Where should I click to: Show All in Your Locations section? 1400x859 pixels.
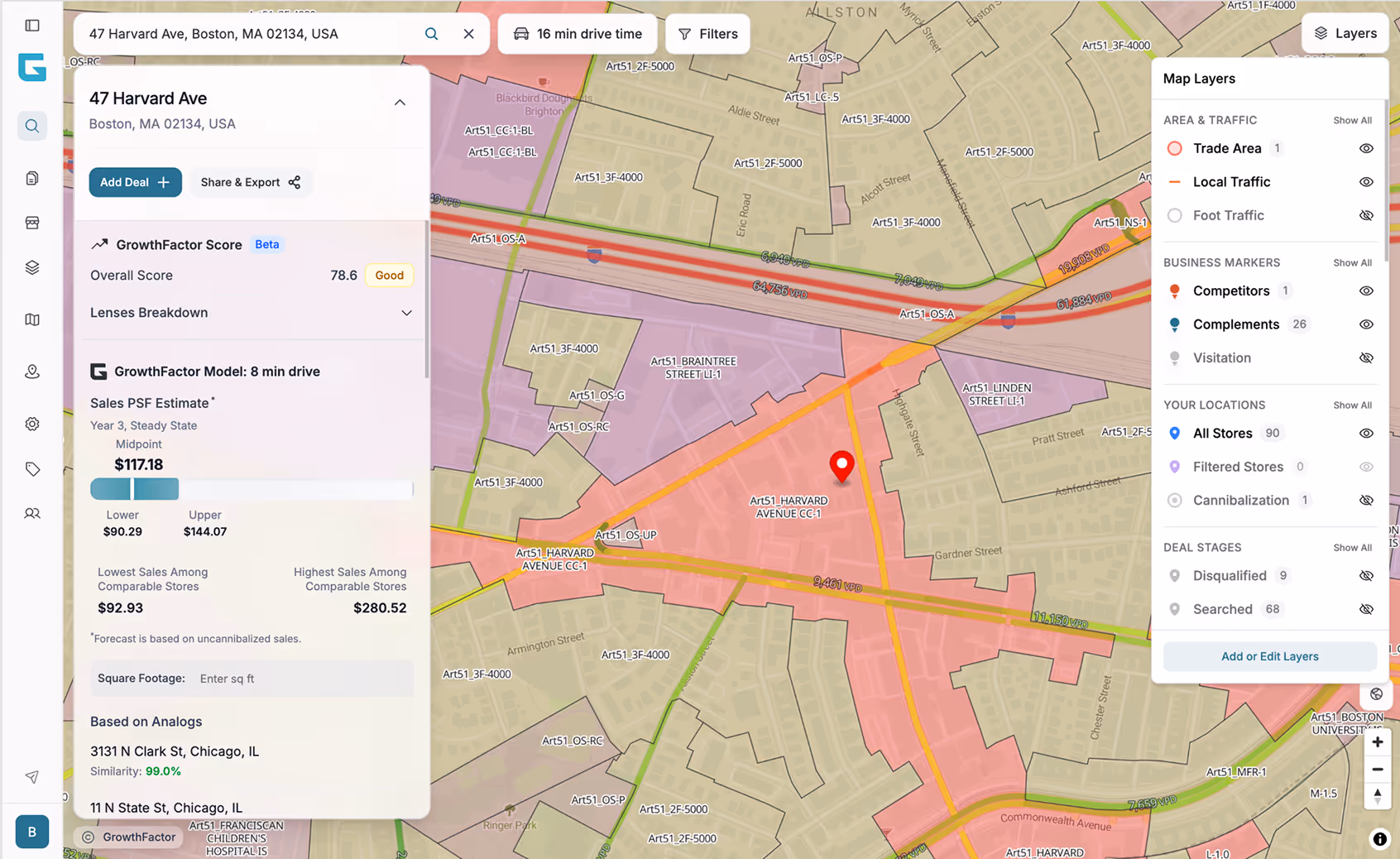click(x=1352, y=406)
